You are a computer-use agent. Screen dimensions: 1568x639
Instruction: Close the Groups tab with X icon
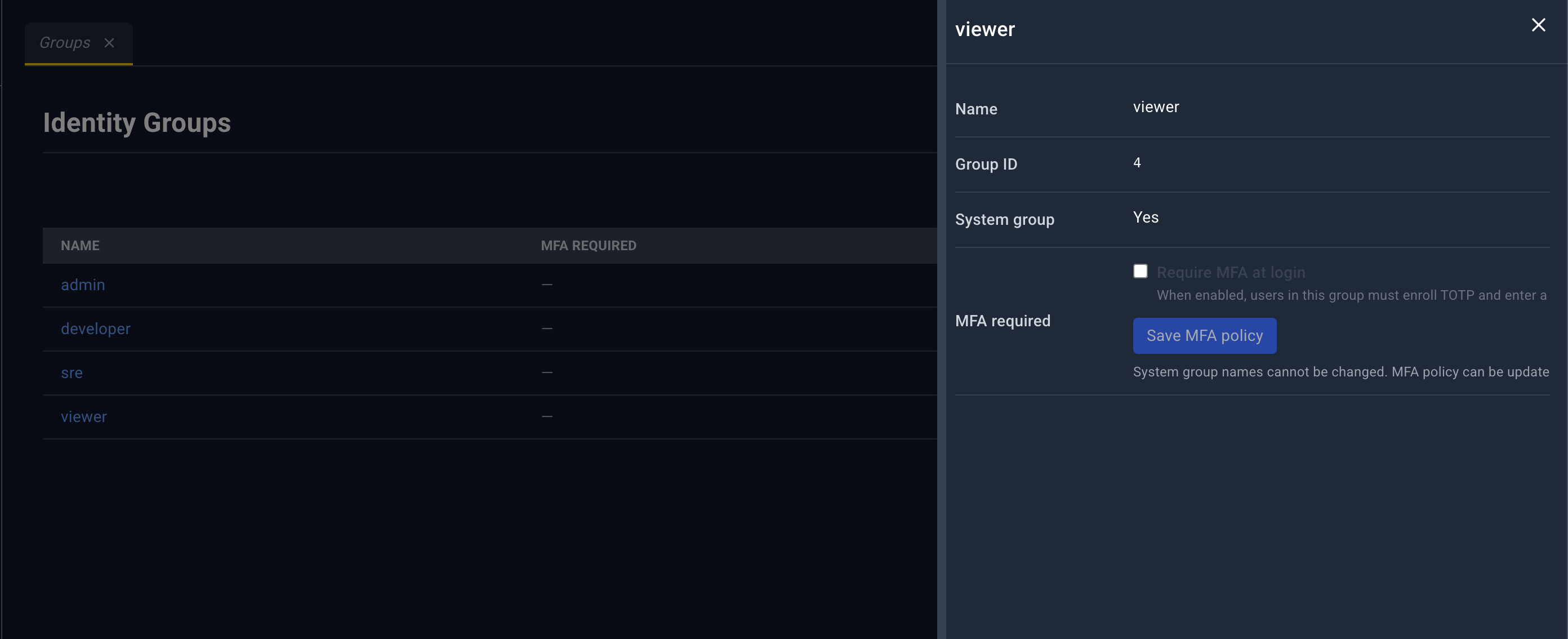point(109,43)
